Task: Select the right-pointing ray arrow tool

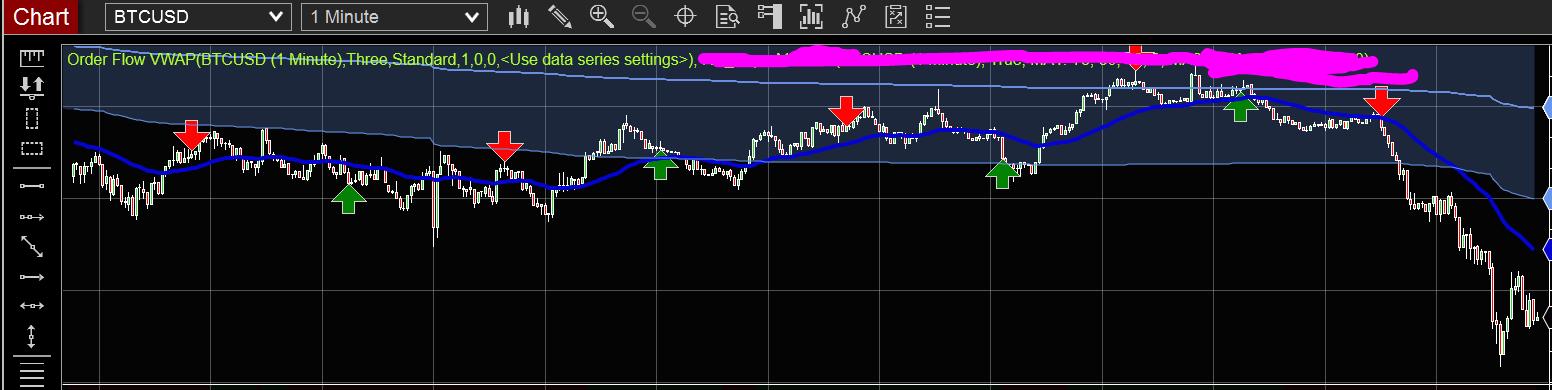Action: pos(32,276)
